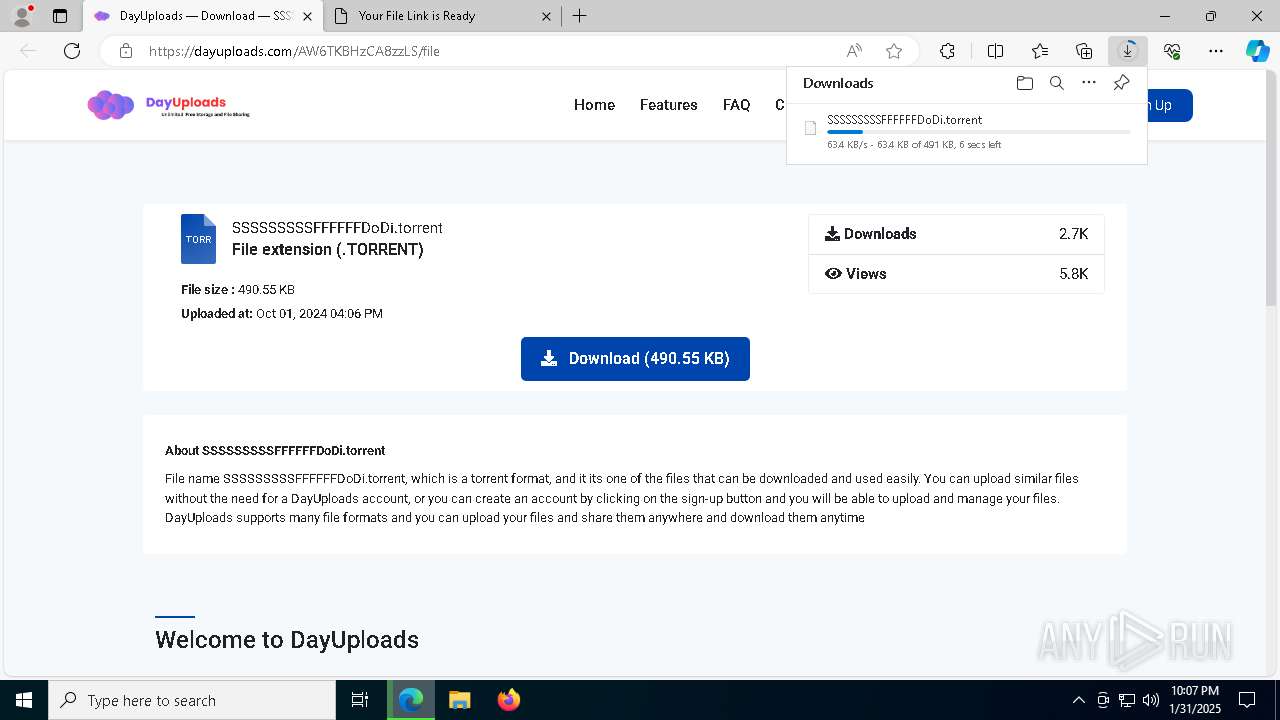Click the 'About SSSSSSSSSFFFFFFDoDi.torrent' heading
This screenshot has height=720, width=1280.
pyautogui.click(x=275, y=451)
